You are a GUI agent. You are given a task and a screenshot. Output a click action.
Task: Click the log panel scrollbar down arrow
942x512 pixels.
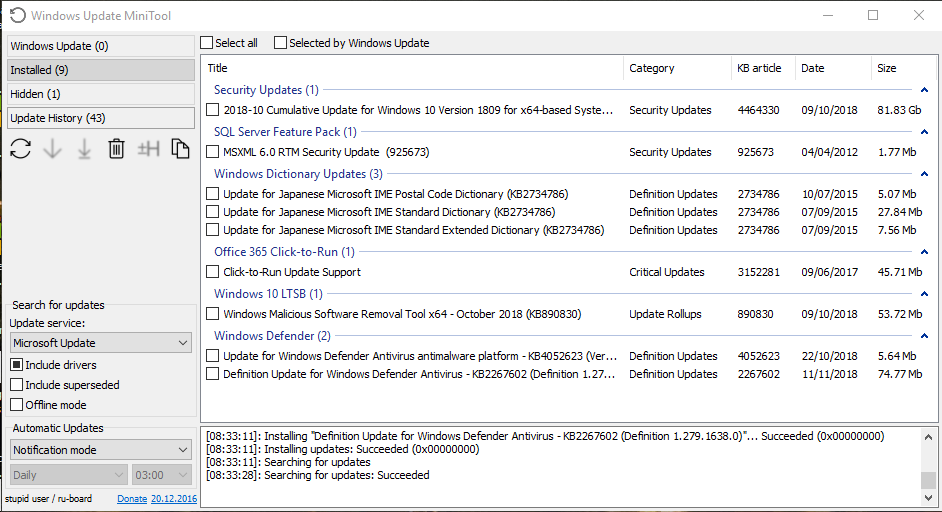click(928, 498)
